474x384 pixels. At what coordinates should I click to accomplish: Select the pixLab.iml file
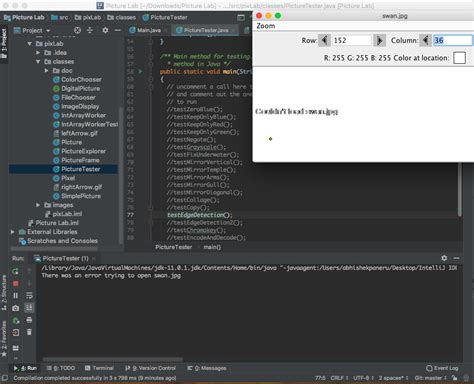click(67, 214)
